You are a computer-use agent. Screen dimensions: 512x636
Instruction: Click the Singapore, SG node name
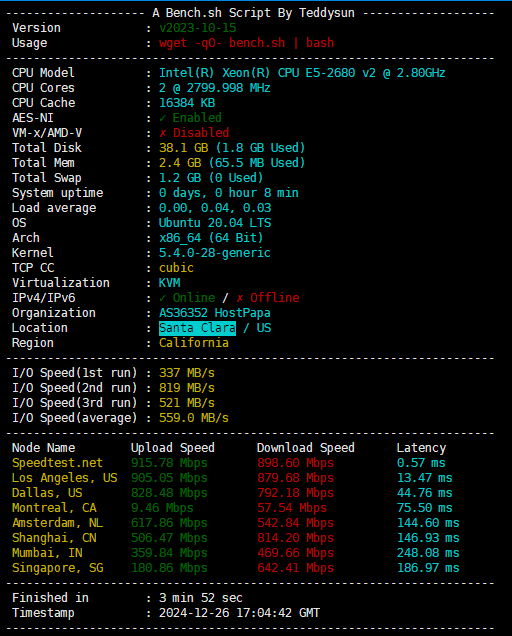(58, 568)
